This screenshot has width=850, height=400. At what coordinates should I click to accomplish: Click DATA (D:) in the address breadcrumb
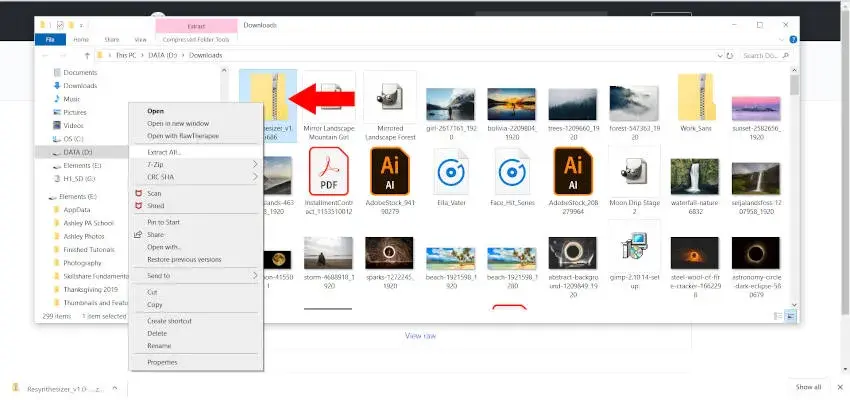pos(162,55)
